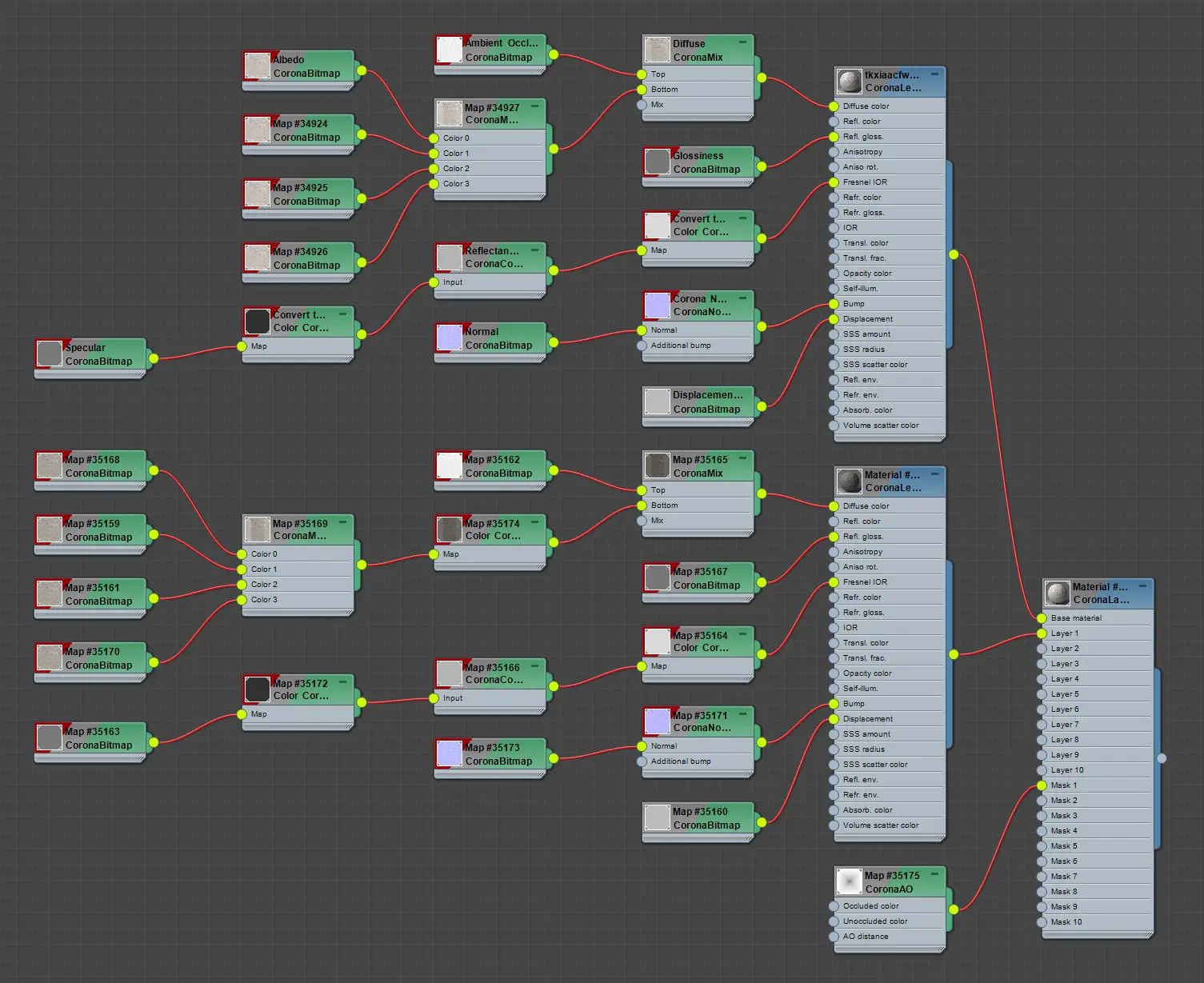Select the purple Corona Normal map preview icon
The image size is (1204, 983).
click(x=657, y=305)
